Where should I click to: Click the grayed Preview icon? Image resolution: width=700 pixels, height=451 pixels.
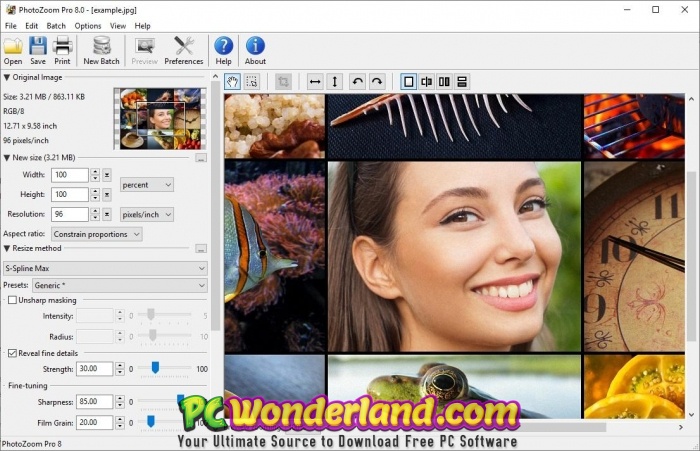tap(144, 50)
